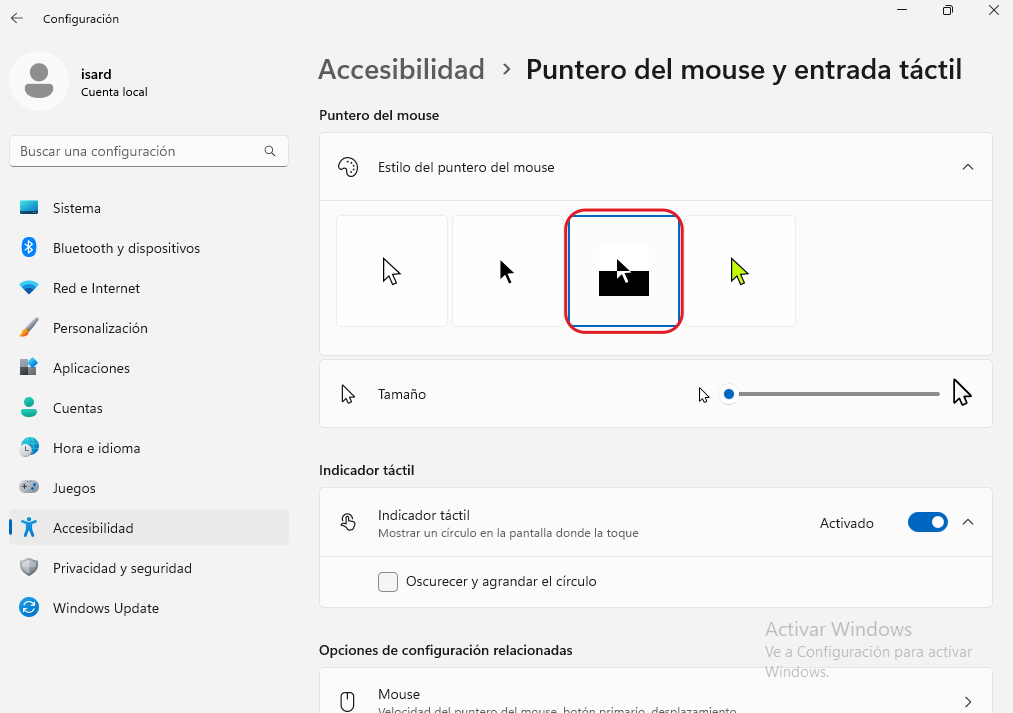Focus the Buscar una configuración field
This screenshot has height=713, width=1013.
click(140, 151)
